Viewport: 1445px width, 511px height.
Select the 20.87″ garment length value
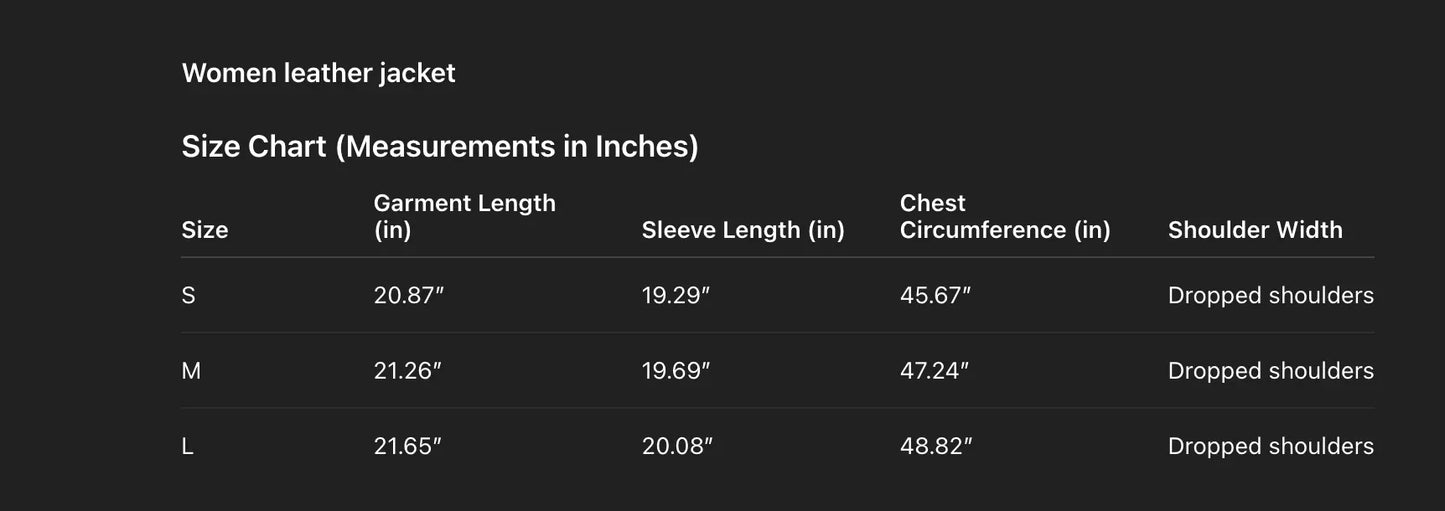point(408,296)
